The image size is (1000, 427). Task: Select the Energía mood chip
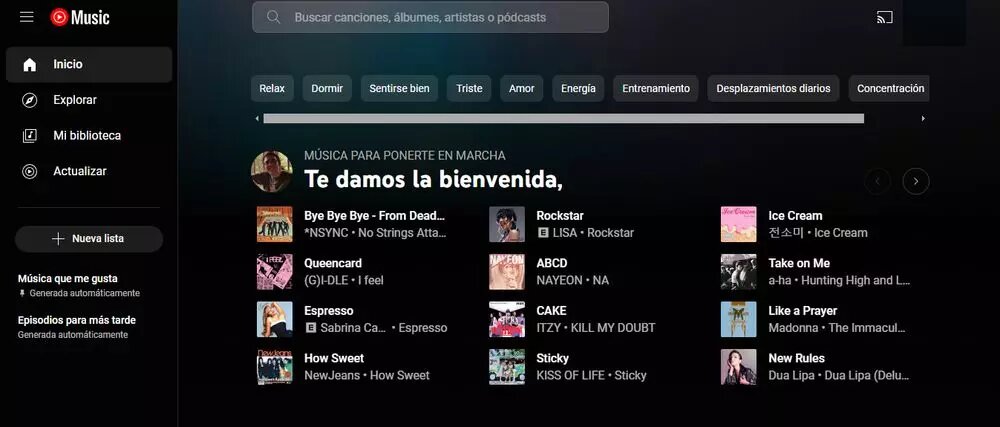[578, 89]
